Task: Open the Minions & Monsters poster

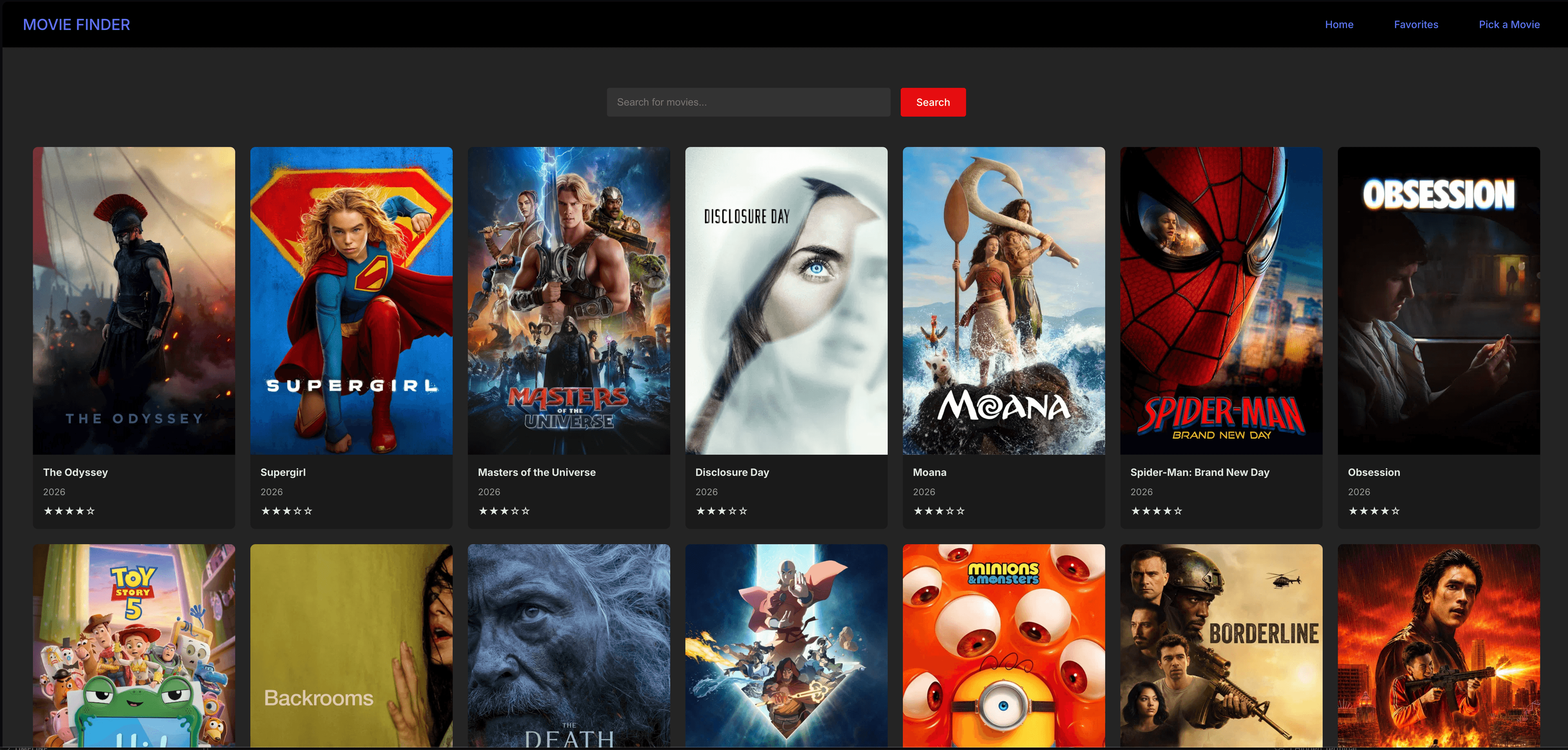Action: point(1004,646)
